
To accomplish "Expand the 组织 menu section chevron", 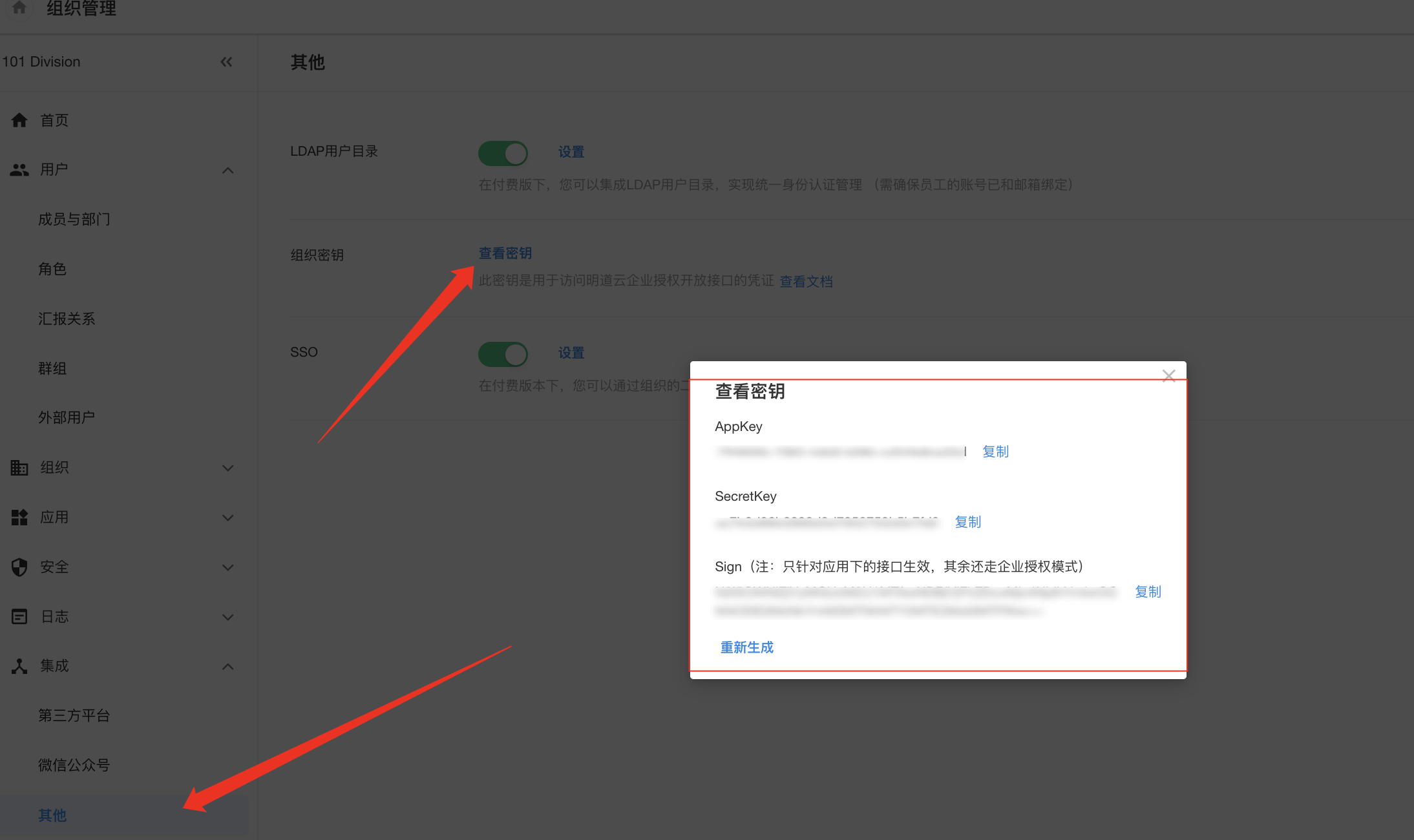I will tap(227, 468).
